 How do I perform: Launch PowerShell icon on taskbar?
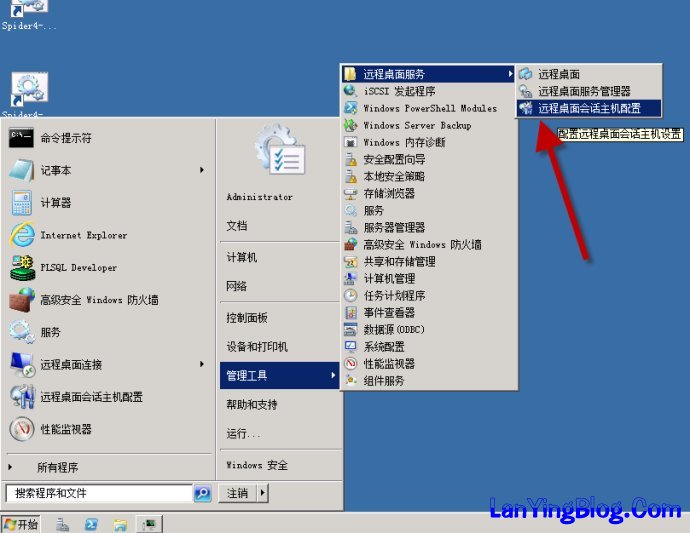pos(91,524)
